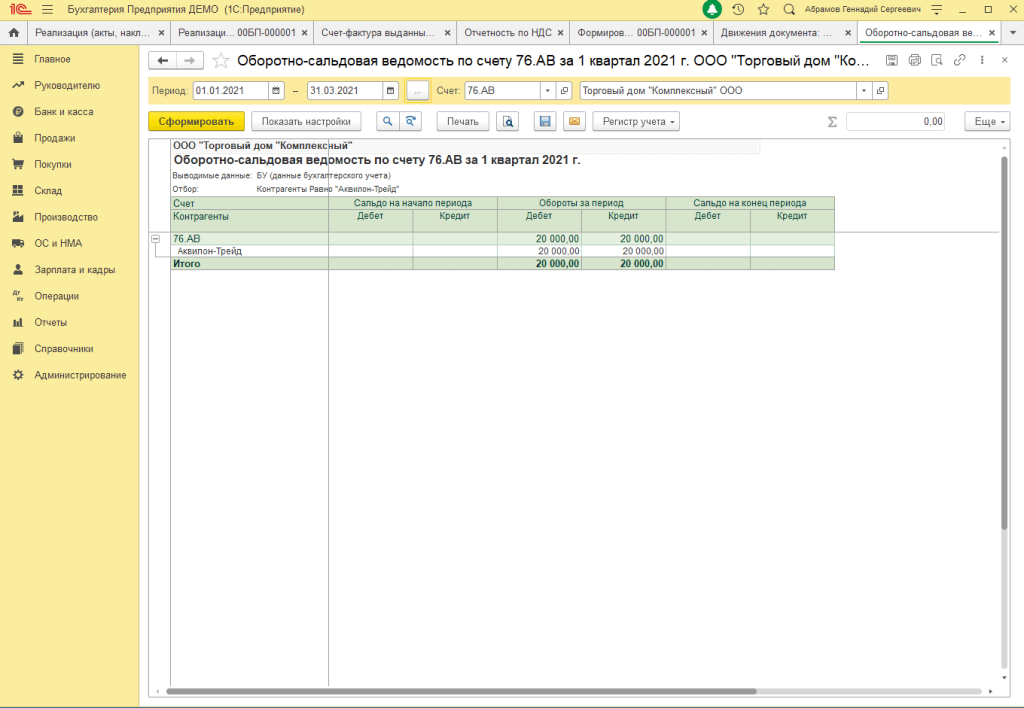
Task: Copy link with the chain icon
Action: tap(959, 60)
